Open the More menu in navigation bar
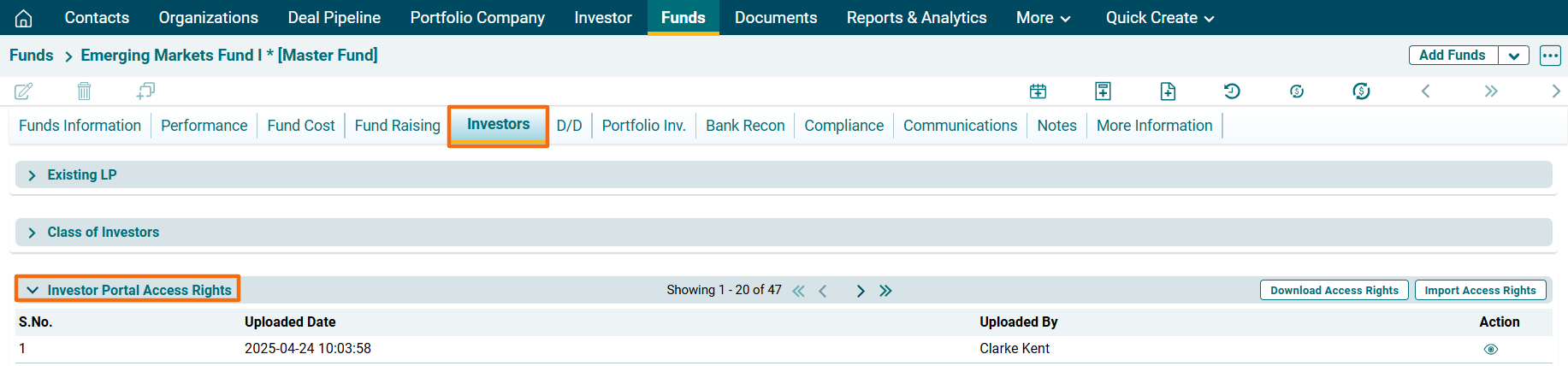Image resolution: width=1568 pixels, height=366 pixels. (x=1043, y=18)
